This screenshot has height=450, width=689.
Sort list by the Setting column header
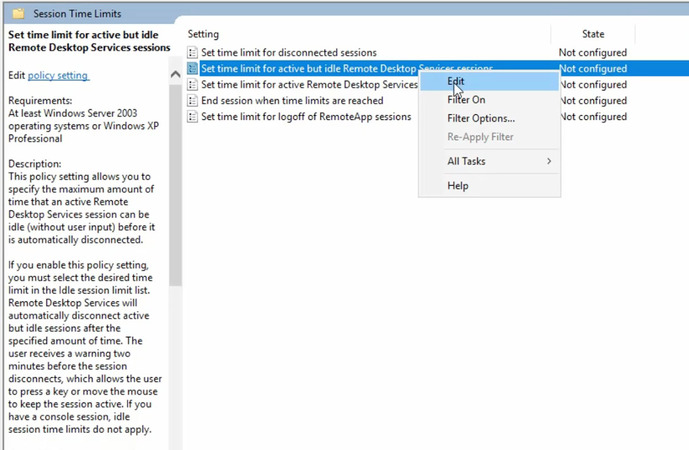[x=203, y=34]
